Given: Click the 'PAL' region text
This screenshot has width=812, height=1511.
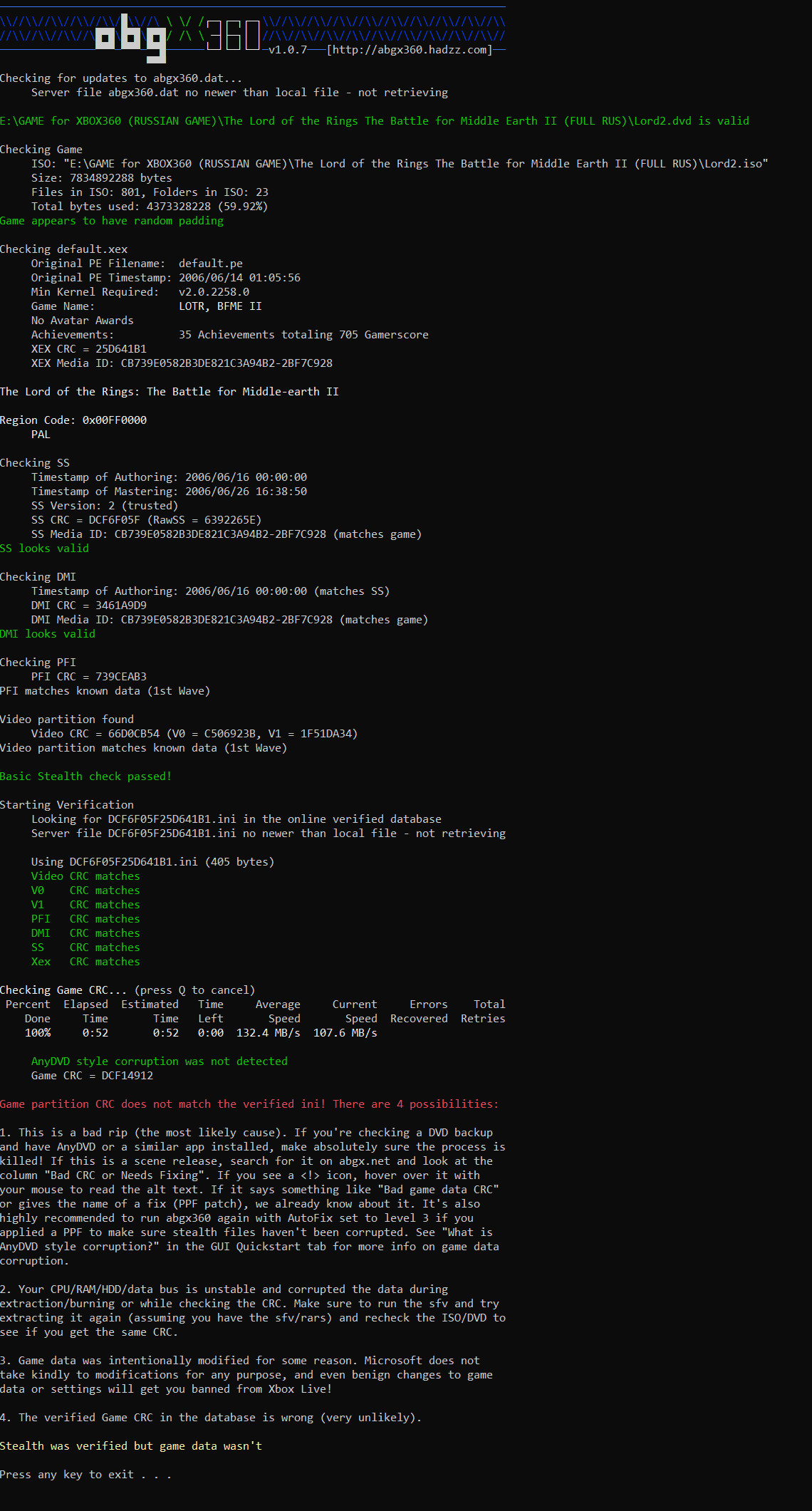Looking at the screenshot, I should click(41, 435).
